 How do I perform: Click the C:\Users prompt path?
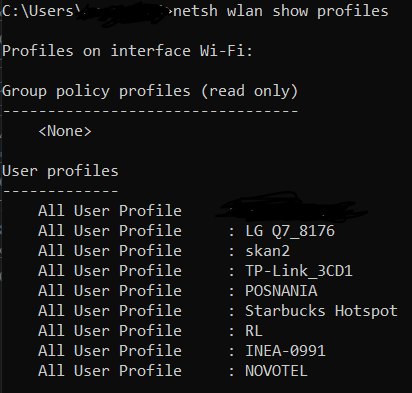[39, 11]
